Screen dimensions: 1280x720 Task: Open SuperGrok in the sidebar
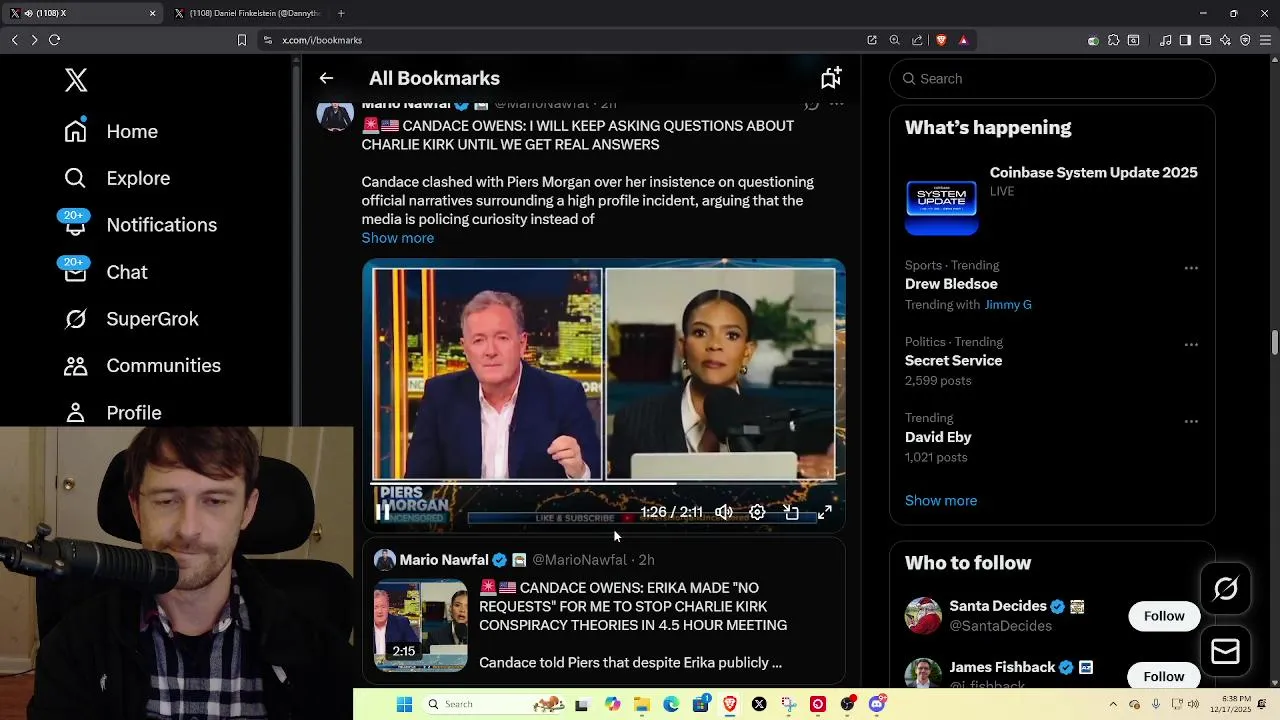(x=131, y=319)
